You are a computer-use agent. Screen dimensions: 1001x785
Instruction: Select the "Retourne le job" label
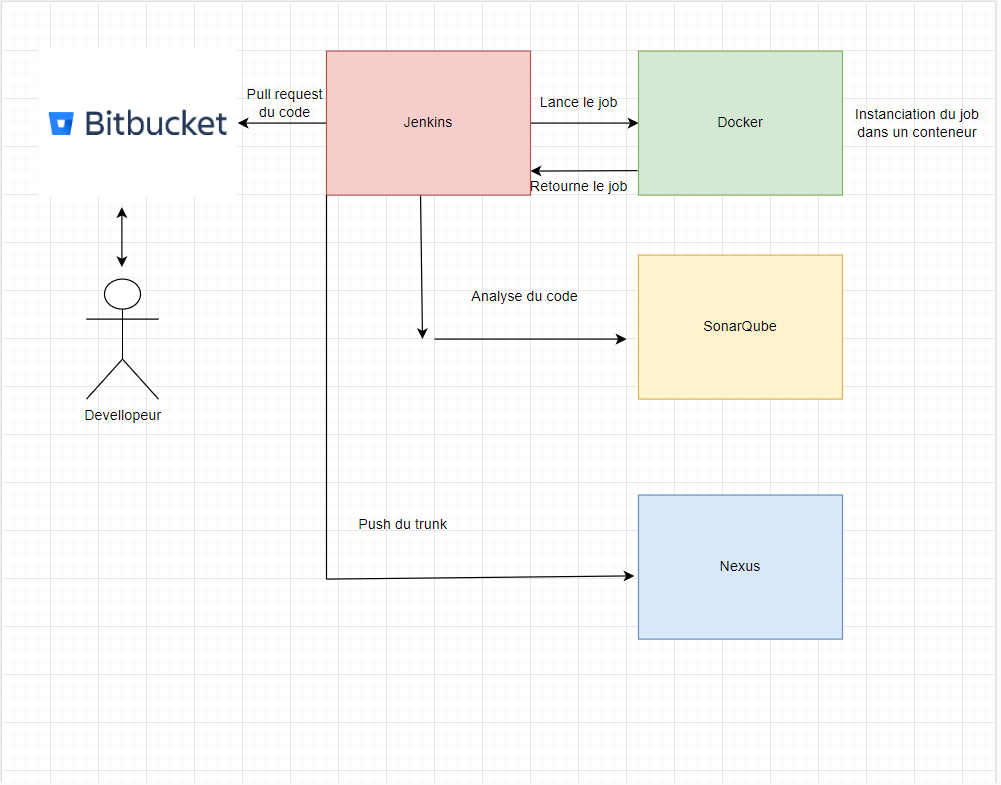click(578, 186)
